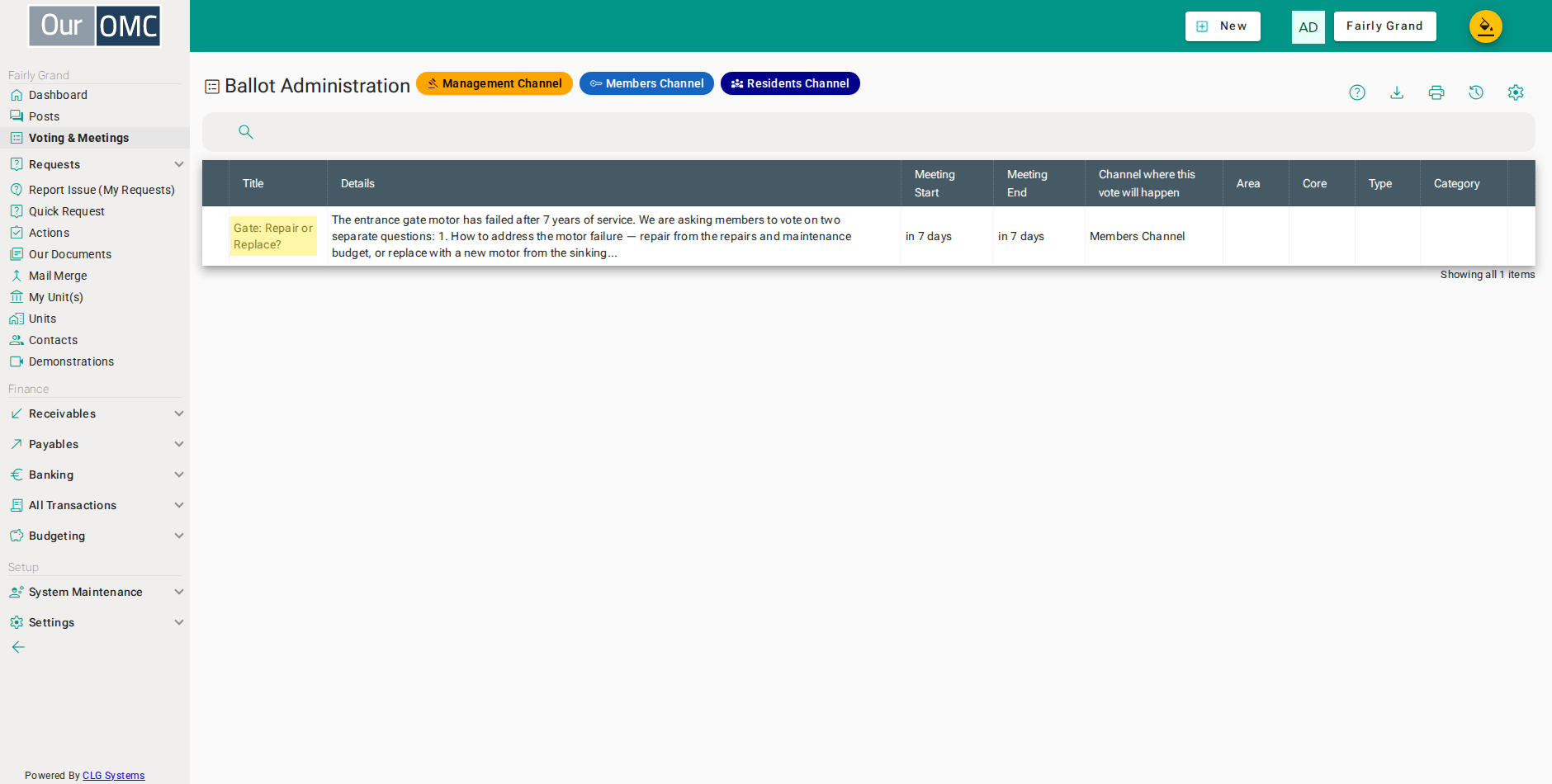
Task: Click the AD user avatar
Action: (1308, 27)
